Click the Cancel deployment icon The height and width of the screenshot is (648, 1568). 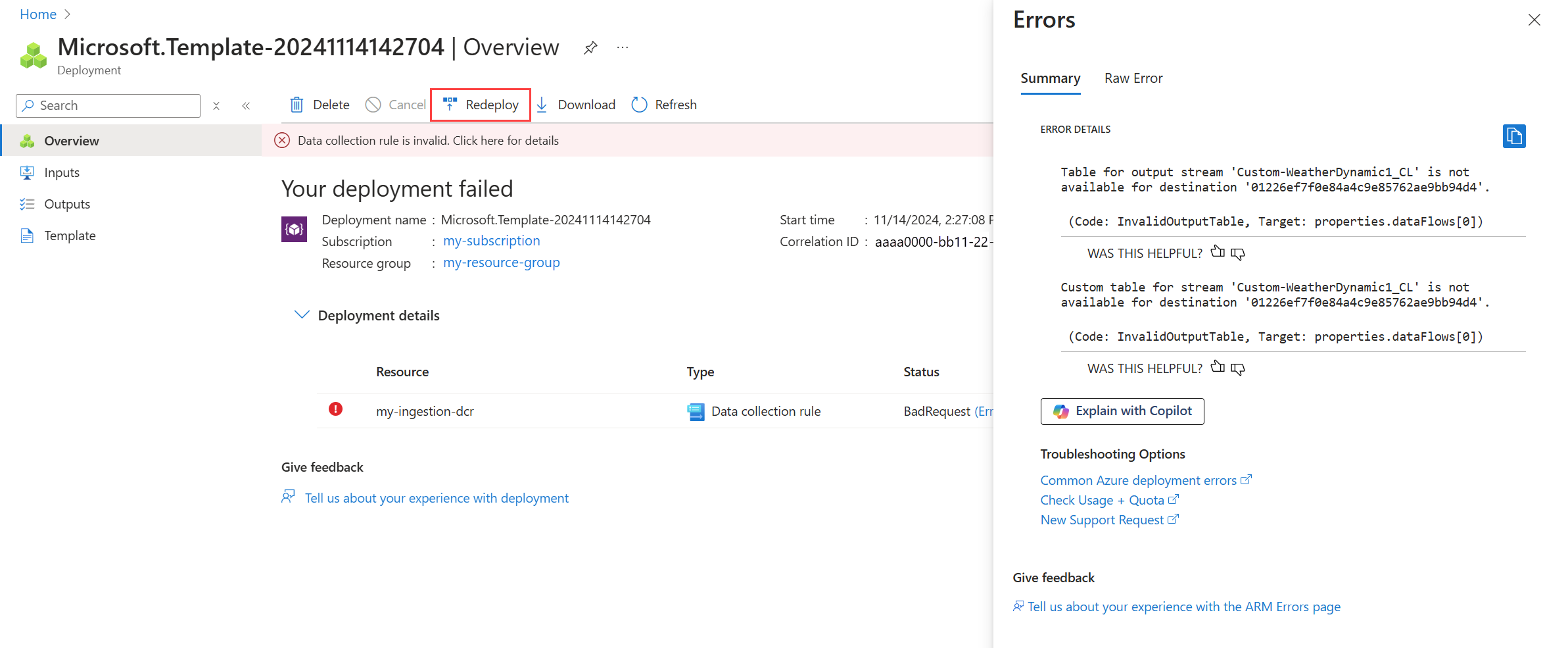point(373,104)
